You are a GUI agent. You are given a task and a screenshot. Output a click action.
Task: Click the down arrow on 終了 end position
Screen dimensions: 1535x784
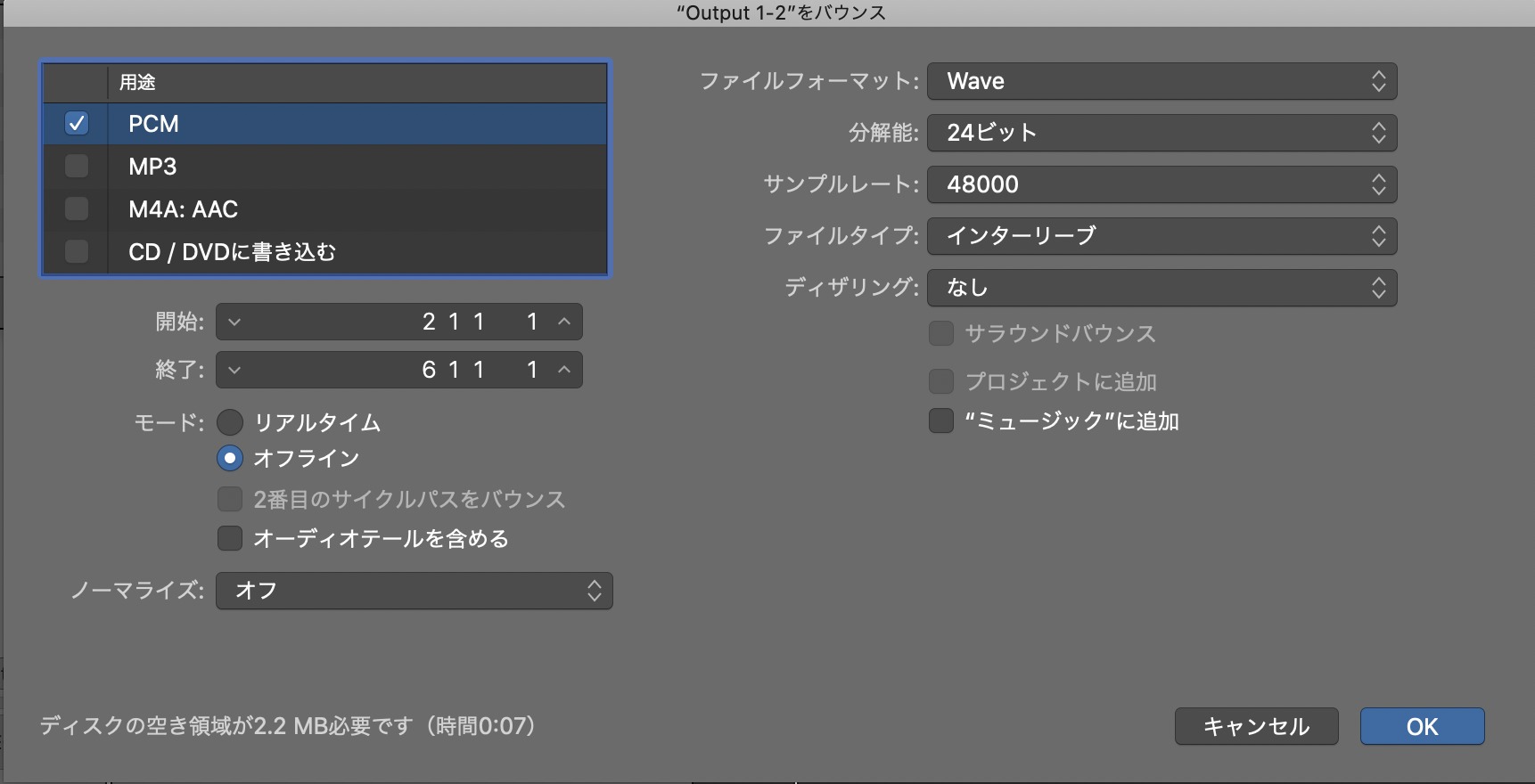(234, 370)
